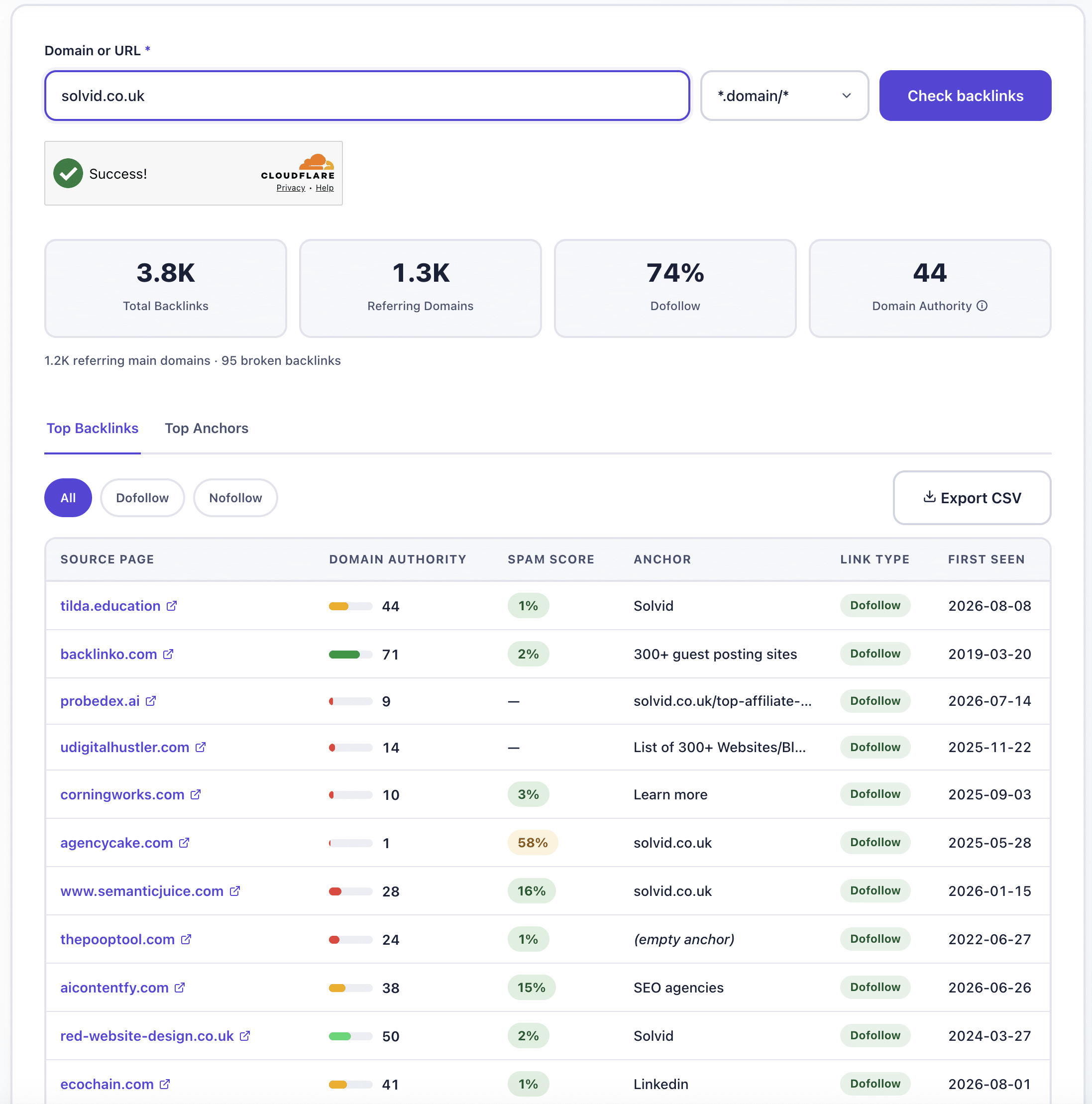Image resolution: width=1092 pixels, height=1104 pixels.
Task: Click the Referring Domains 1.3K card
Action: 421,289
